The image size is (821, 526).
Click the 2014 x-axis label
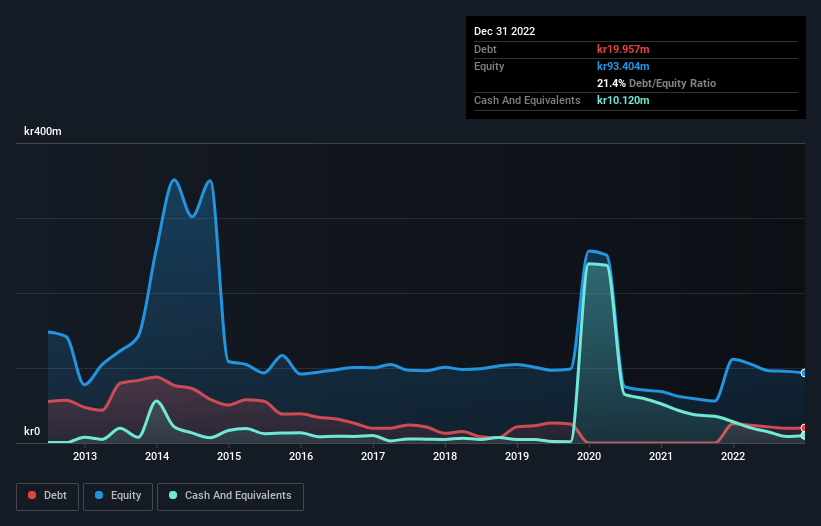click(157, 456)
